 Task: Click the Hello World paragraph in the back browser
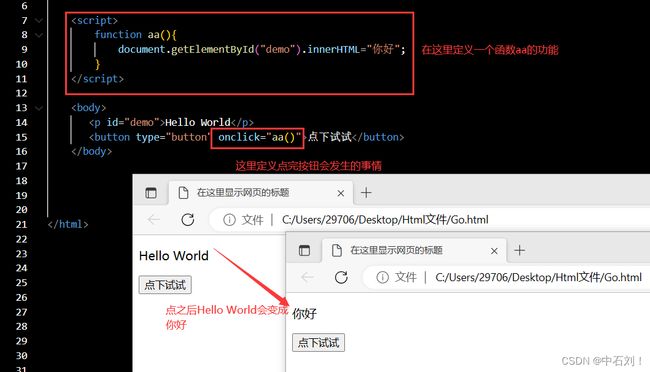point(174,256)
